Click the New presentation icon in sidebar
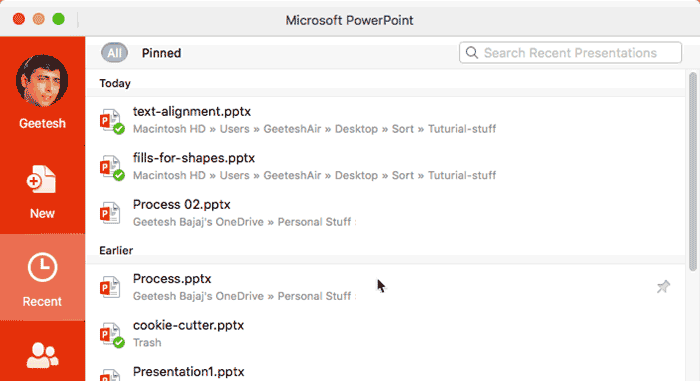Image resolution: width=700 pixels, height=381 pixels. (x=42, y=180)
